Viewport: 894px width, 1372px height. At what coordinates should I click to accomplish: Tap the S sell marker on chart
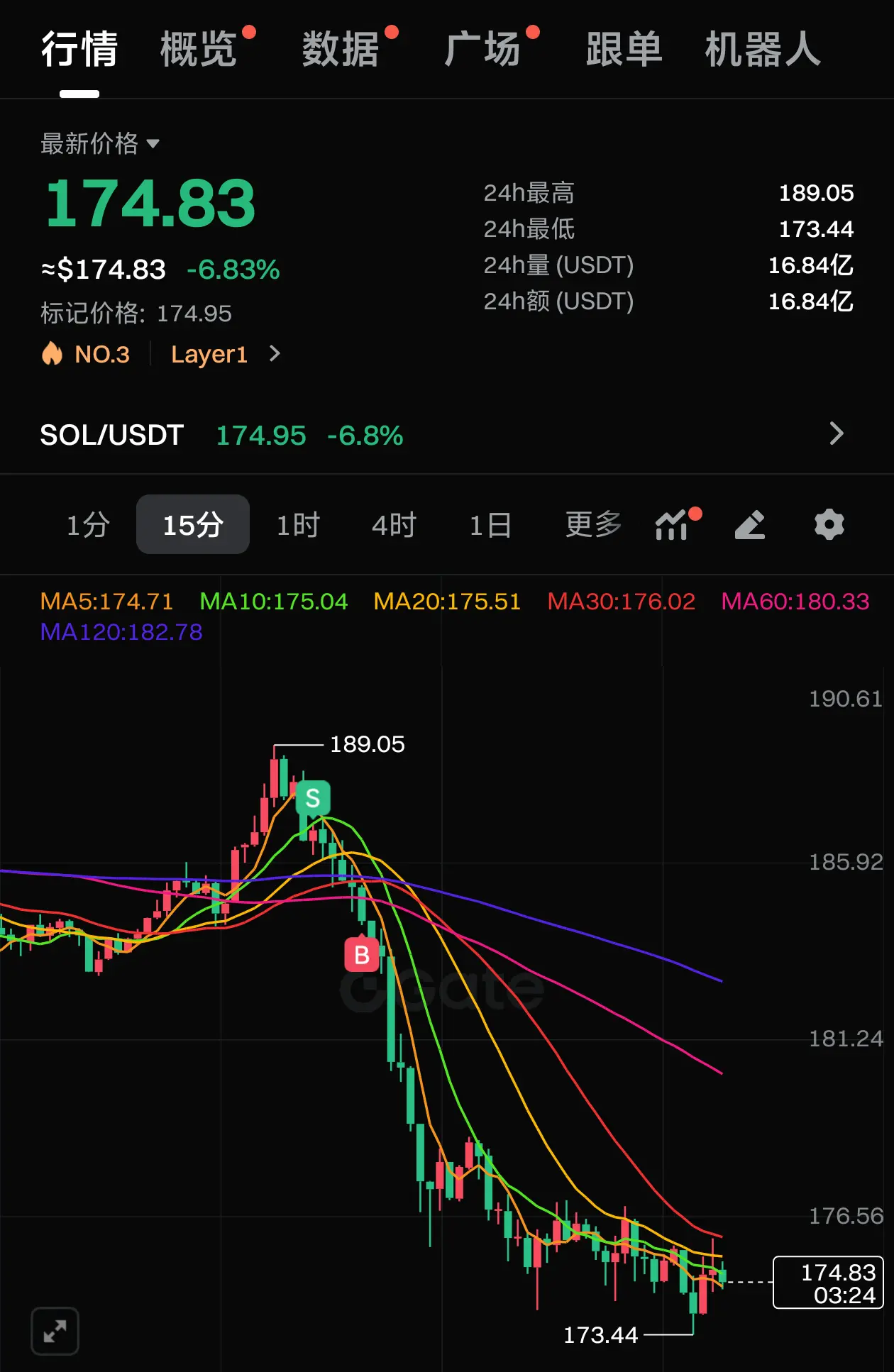[x=313, y=798]
